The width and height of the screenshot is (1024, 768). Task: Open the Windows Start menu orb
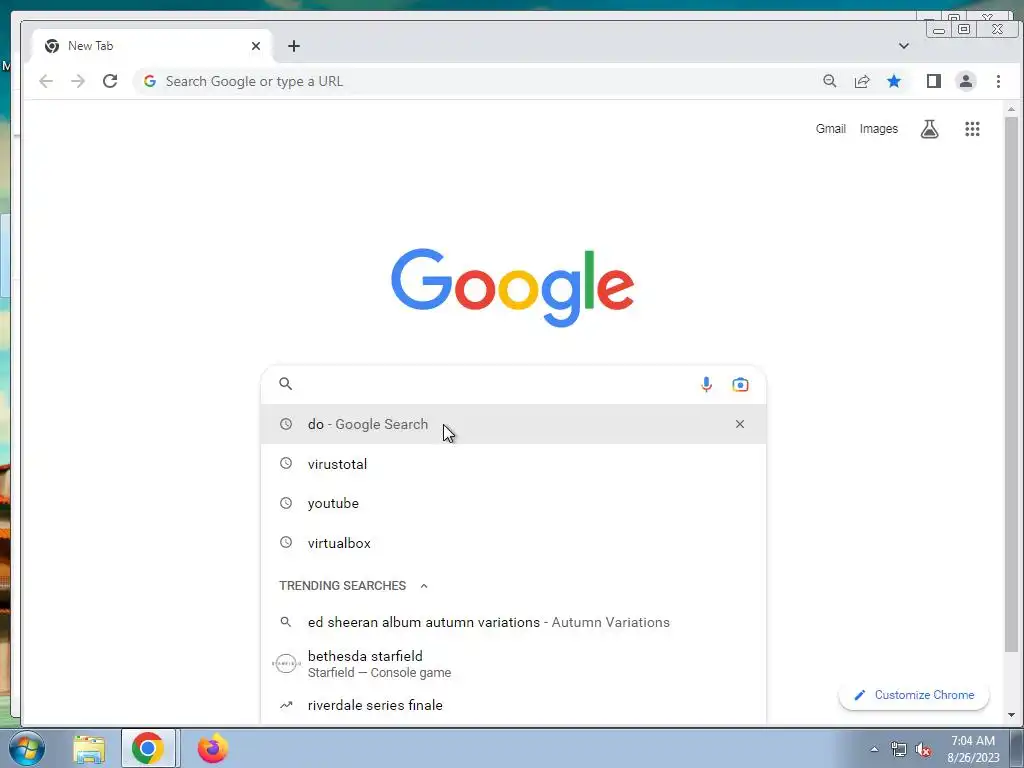click(x=27, y=748)
